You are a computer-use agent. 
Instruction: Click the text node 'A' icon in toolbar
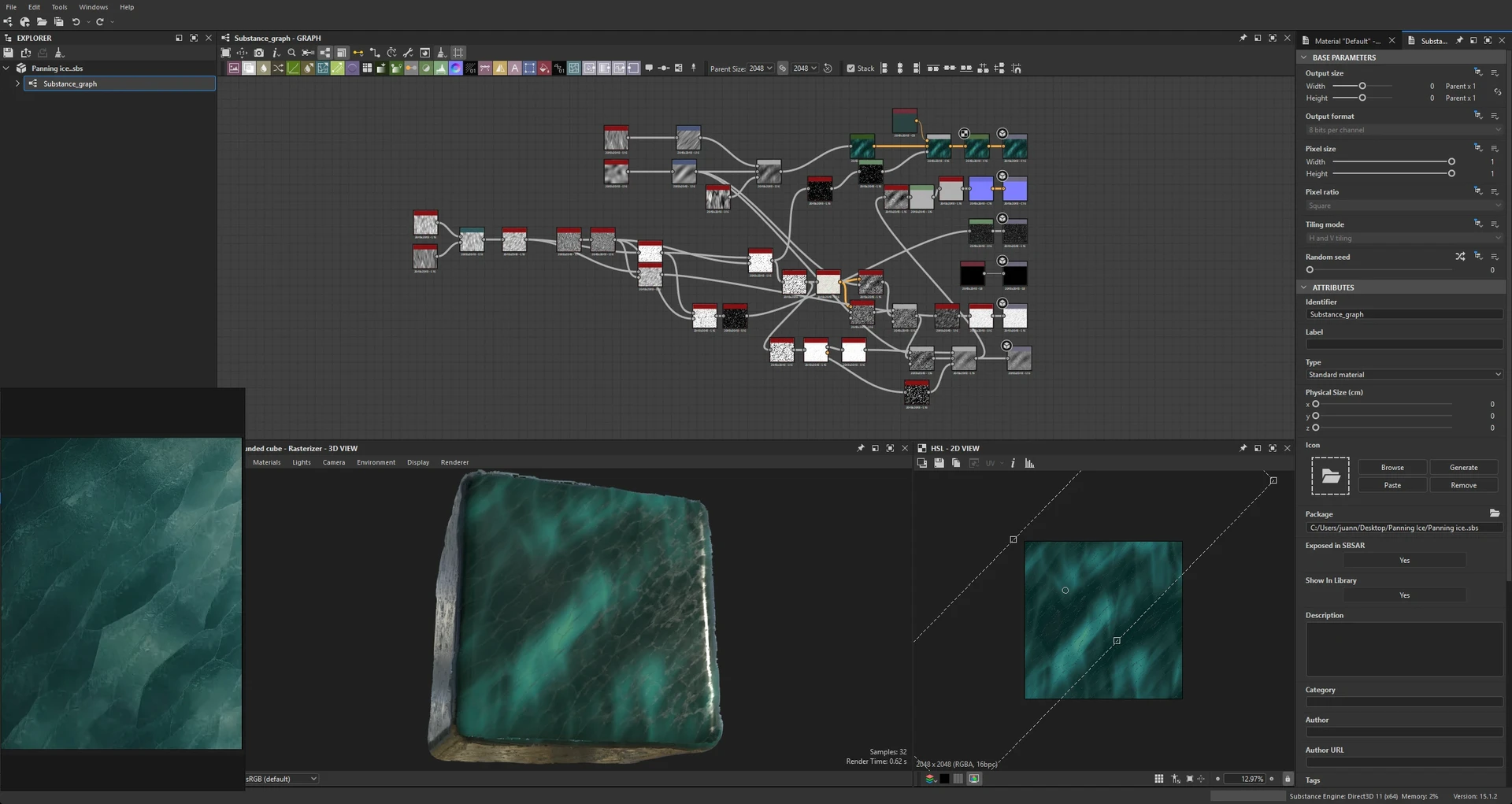(x=515, y=69)
